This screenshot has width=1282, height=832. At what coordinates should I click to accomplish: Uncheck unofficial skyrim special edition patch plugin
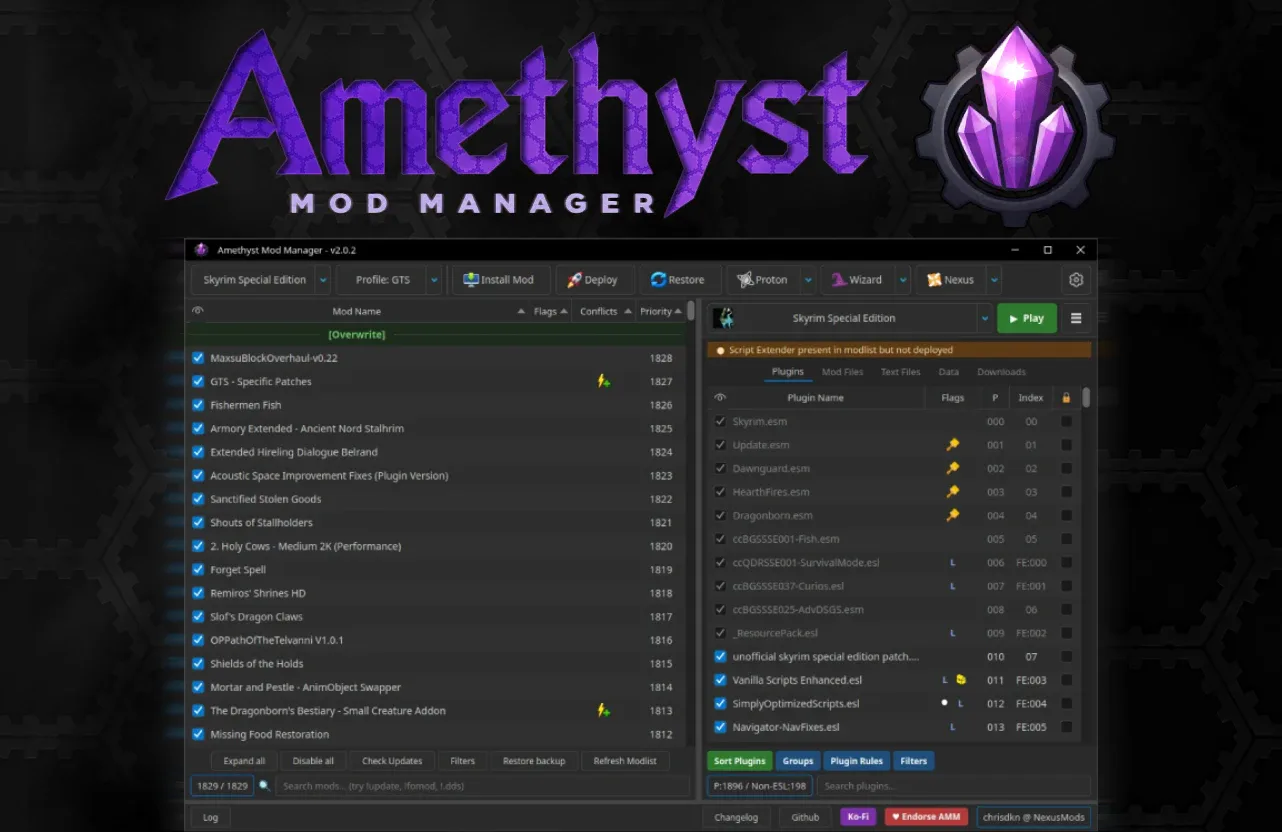coord(720,656)
